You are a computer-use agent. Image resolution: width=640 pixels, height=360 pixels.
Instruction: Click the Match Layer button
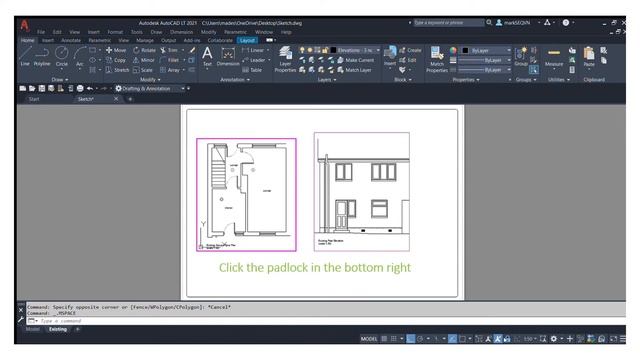[354, 70]
